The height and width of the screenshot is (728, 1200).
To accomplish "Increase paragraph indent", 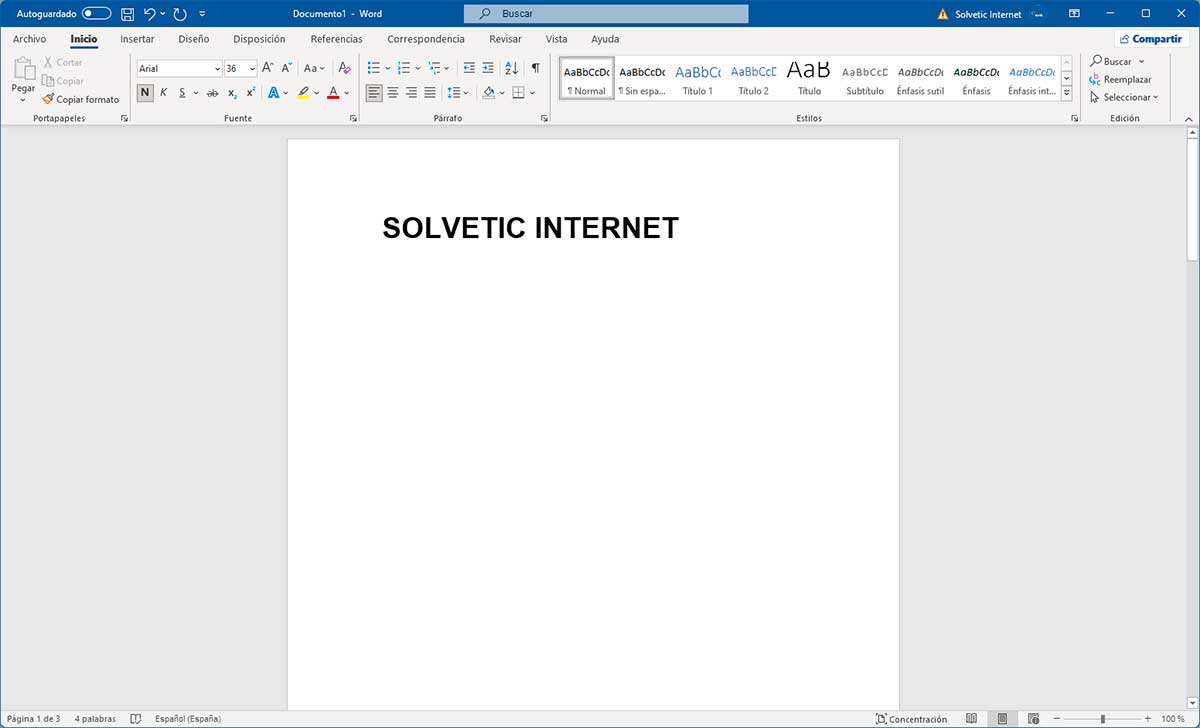I will pos(488,68).
